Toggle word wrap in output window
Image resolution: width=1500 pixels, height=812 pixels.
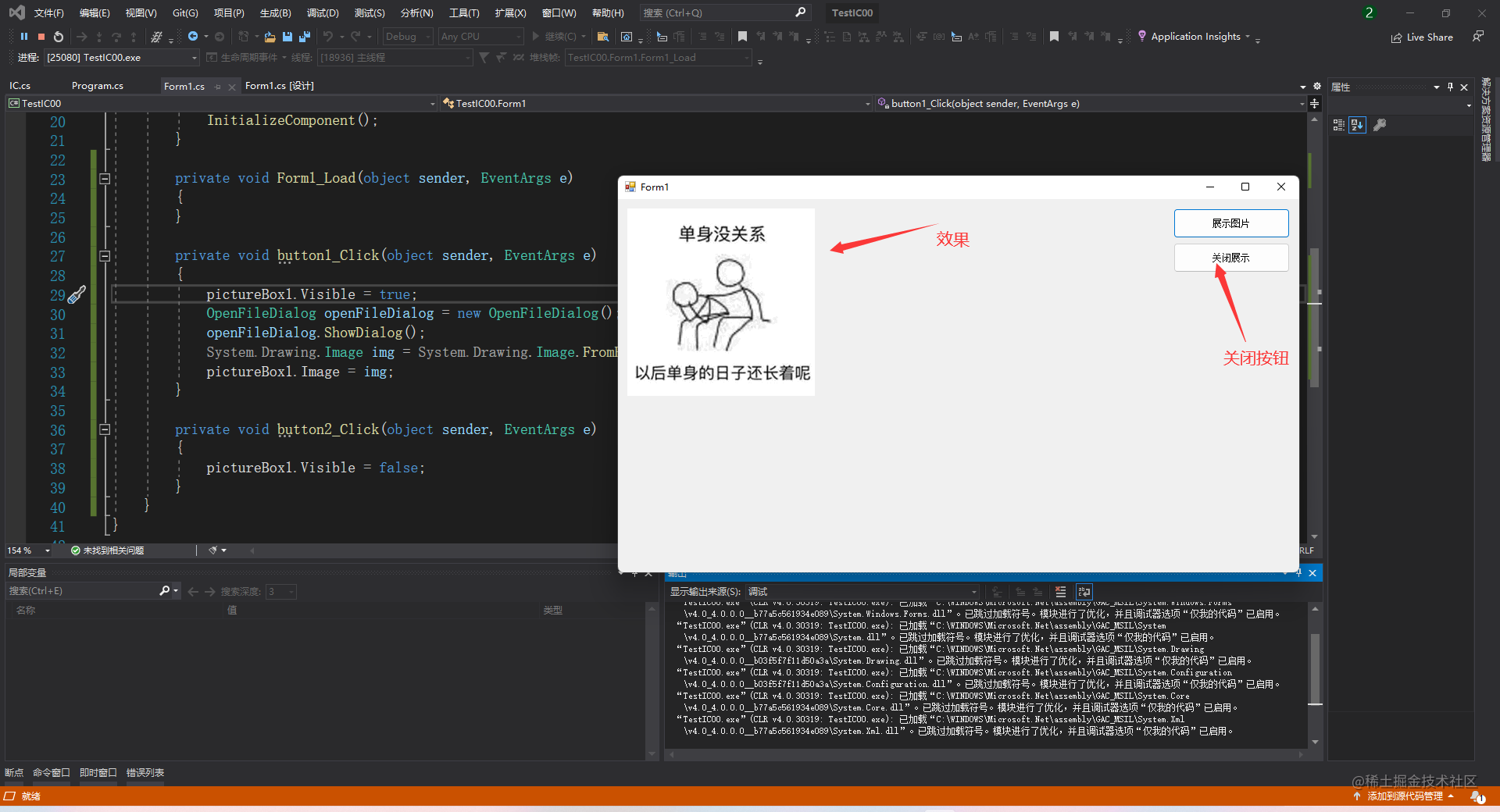click(x=1084, y=592)
